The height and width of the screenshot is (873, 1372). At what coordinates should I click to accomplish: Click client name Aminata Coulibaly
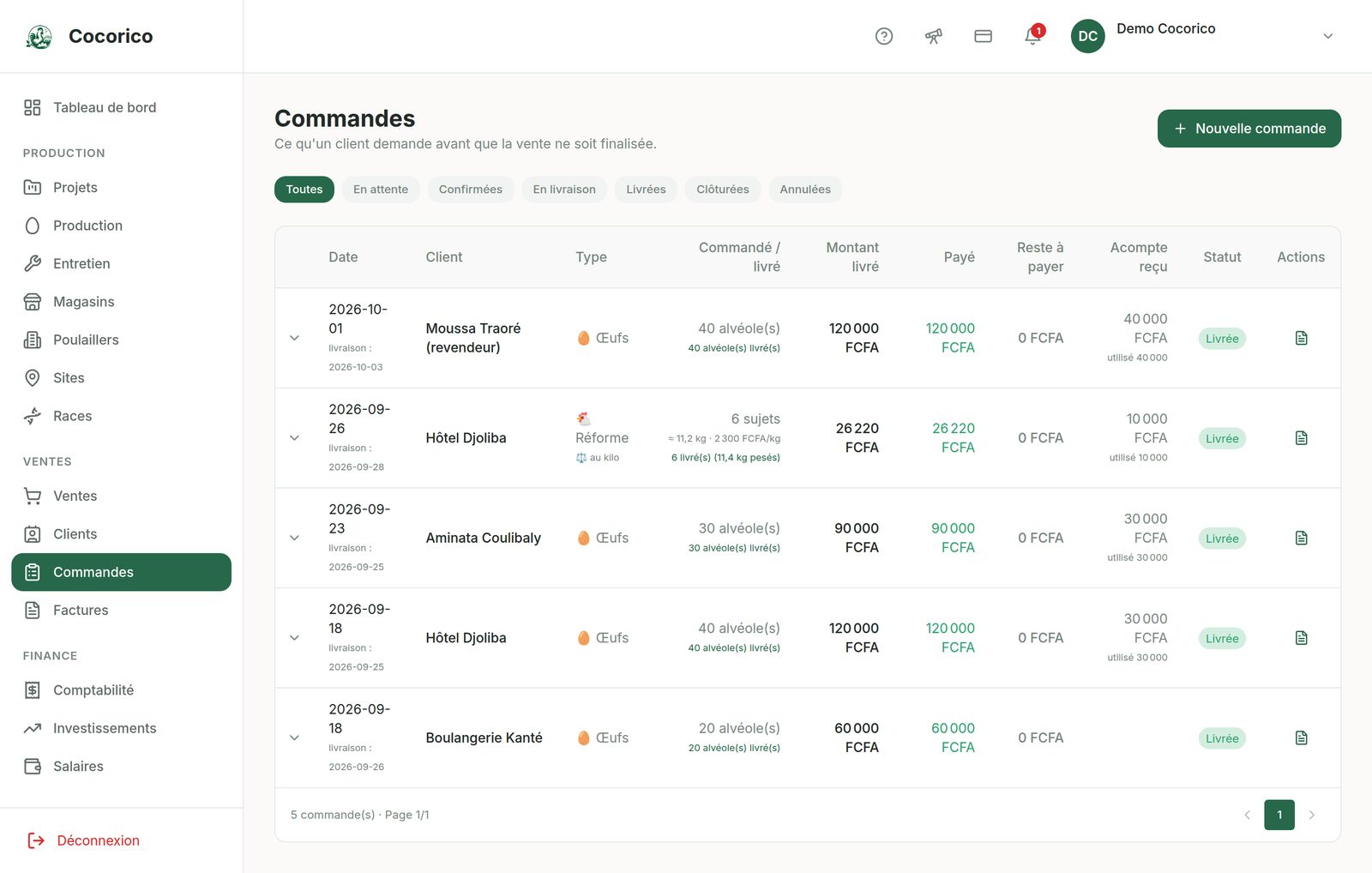[x=484, y=538]
